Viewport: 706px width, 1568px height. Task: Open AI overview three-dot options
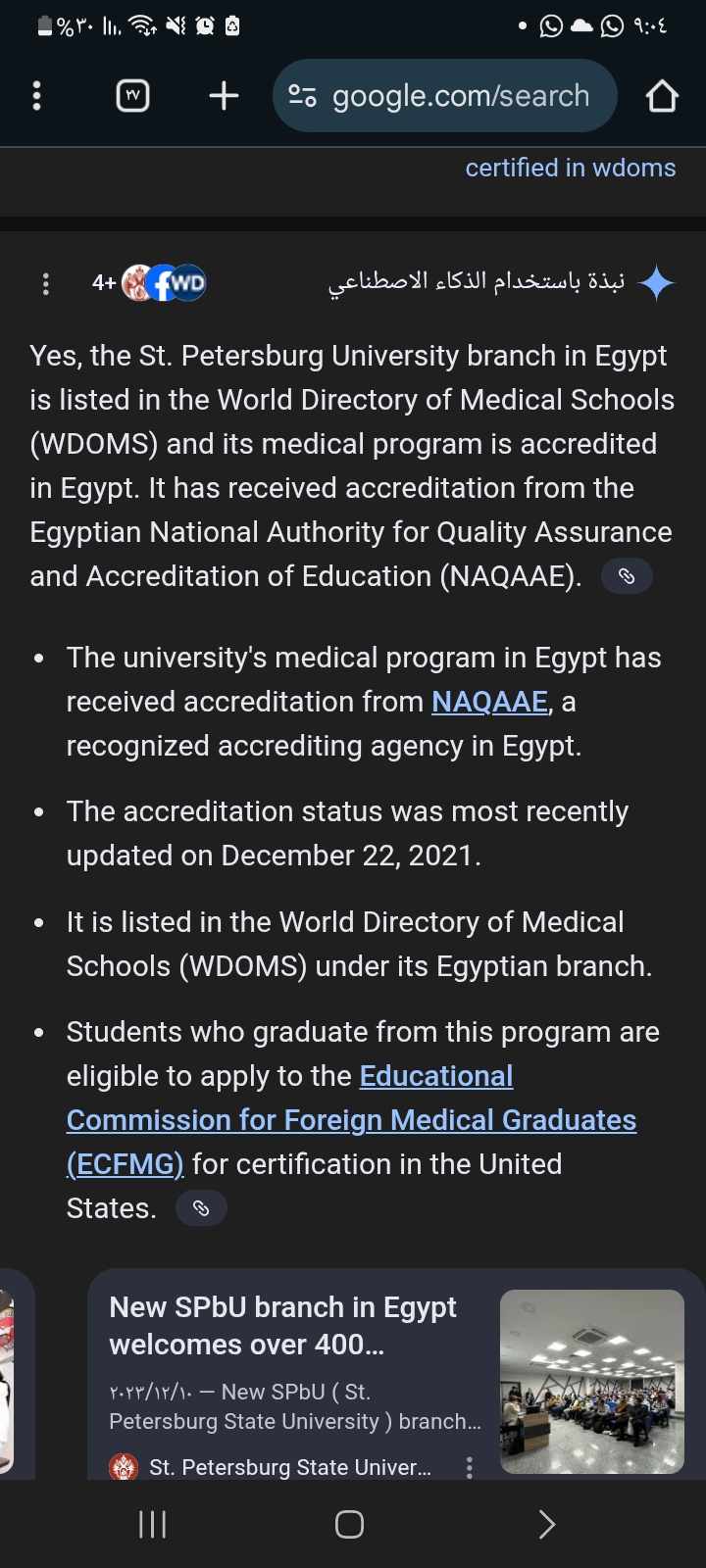click(45, 284)
